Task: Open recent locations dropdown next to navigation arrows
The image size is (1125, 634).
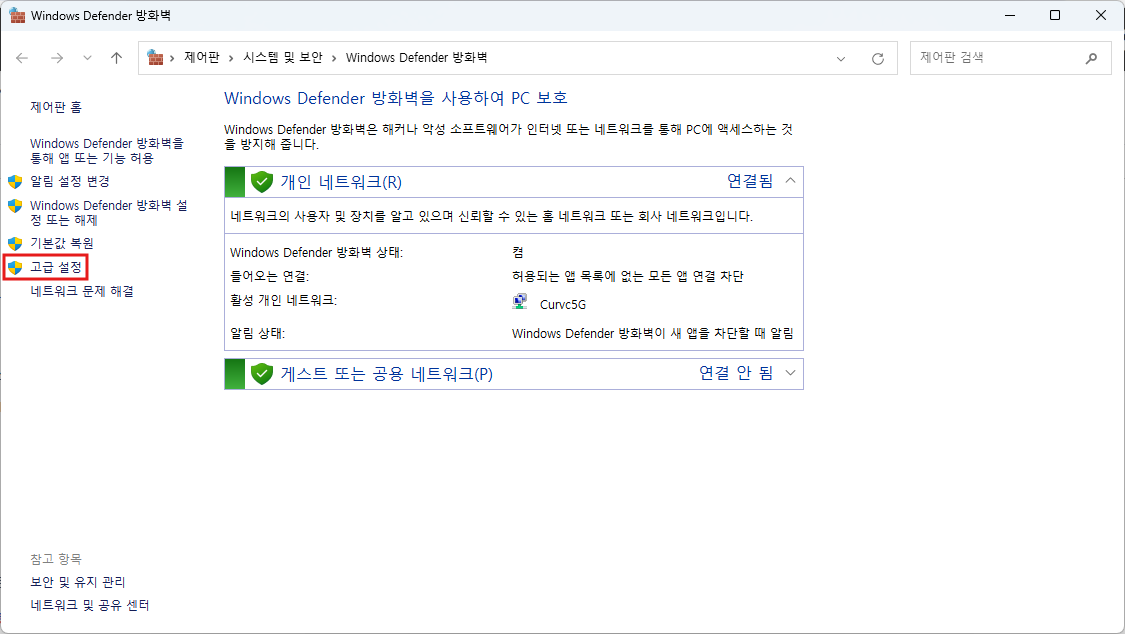Action: 87,58
